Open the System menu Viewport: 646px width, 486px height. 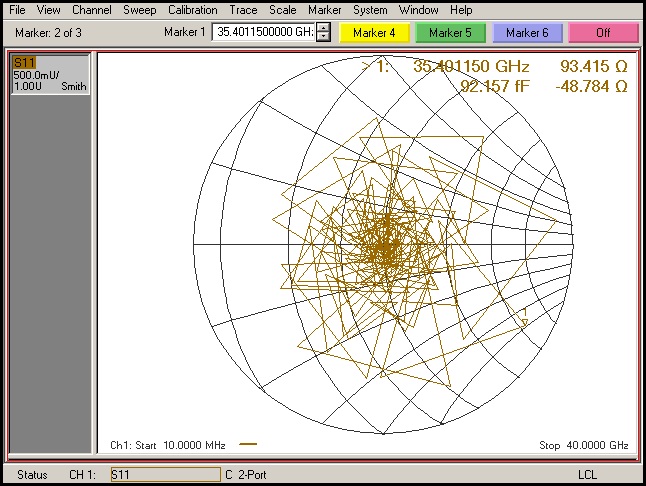369,9
